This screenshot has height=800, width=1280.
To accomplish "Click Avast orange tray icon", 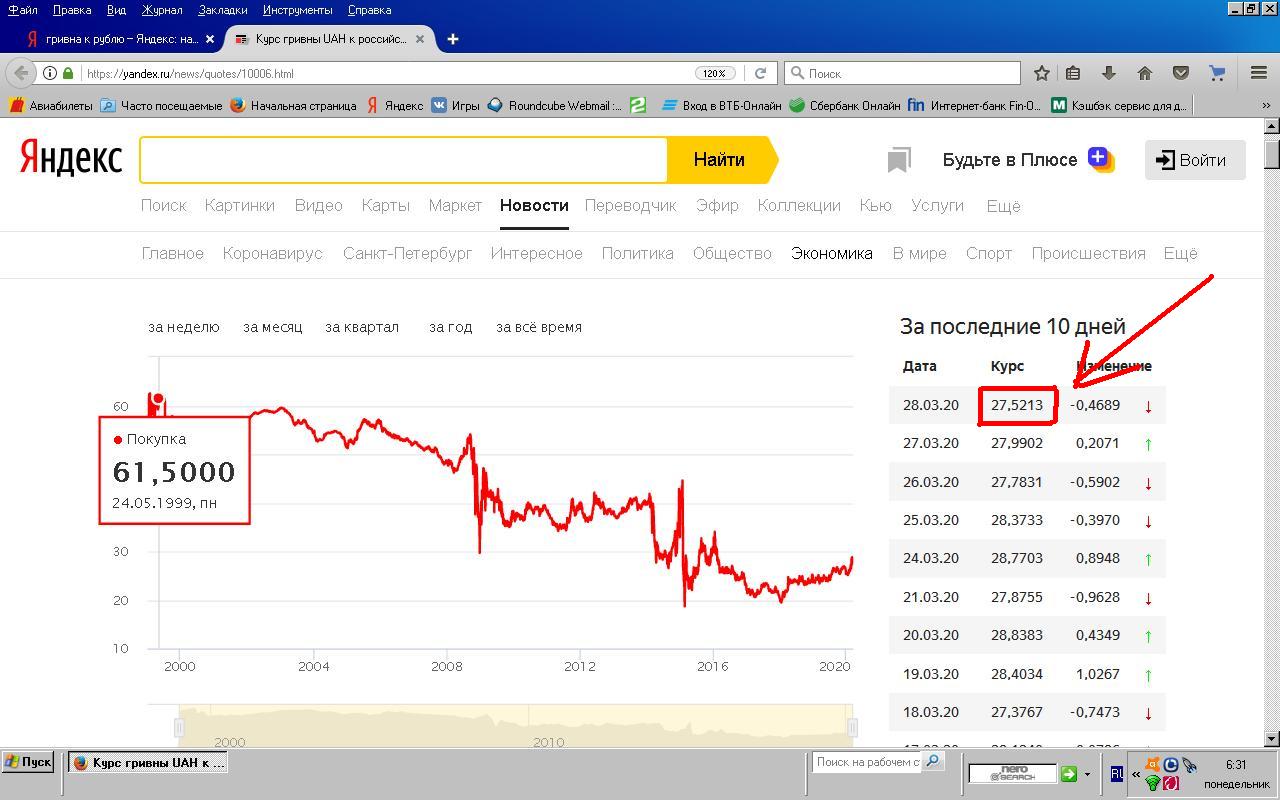I will click(x=1152, y=765).
